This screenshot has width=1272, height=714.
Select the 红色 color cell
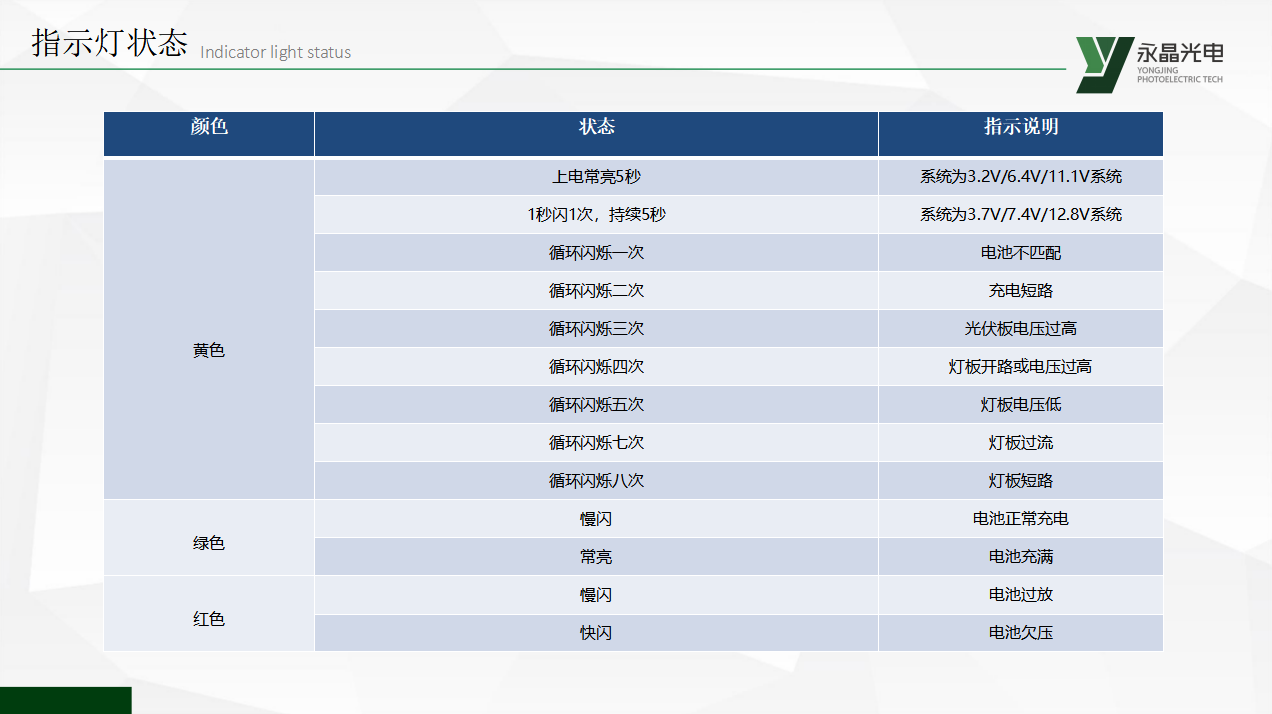click(209, 614)
